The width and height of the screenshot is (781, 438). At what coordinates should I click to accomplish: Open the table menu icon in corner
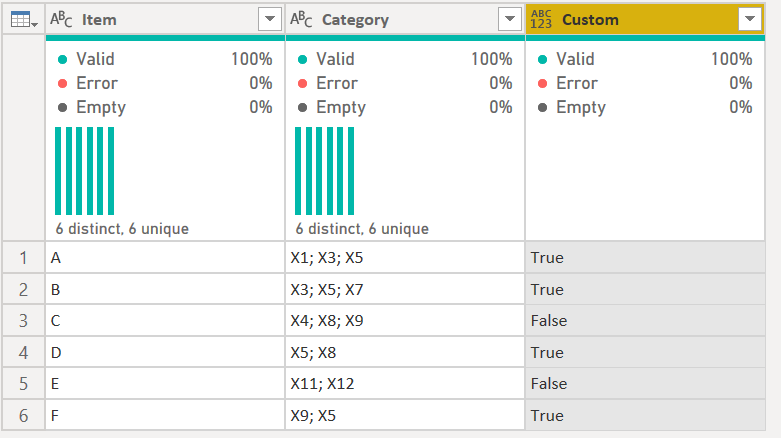[x=23, y=20]
